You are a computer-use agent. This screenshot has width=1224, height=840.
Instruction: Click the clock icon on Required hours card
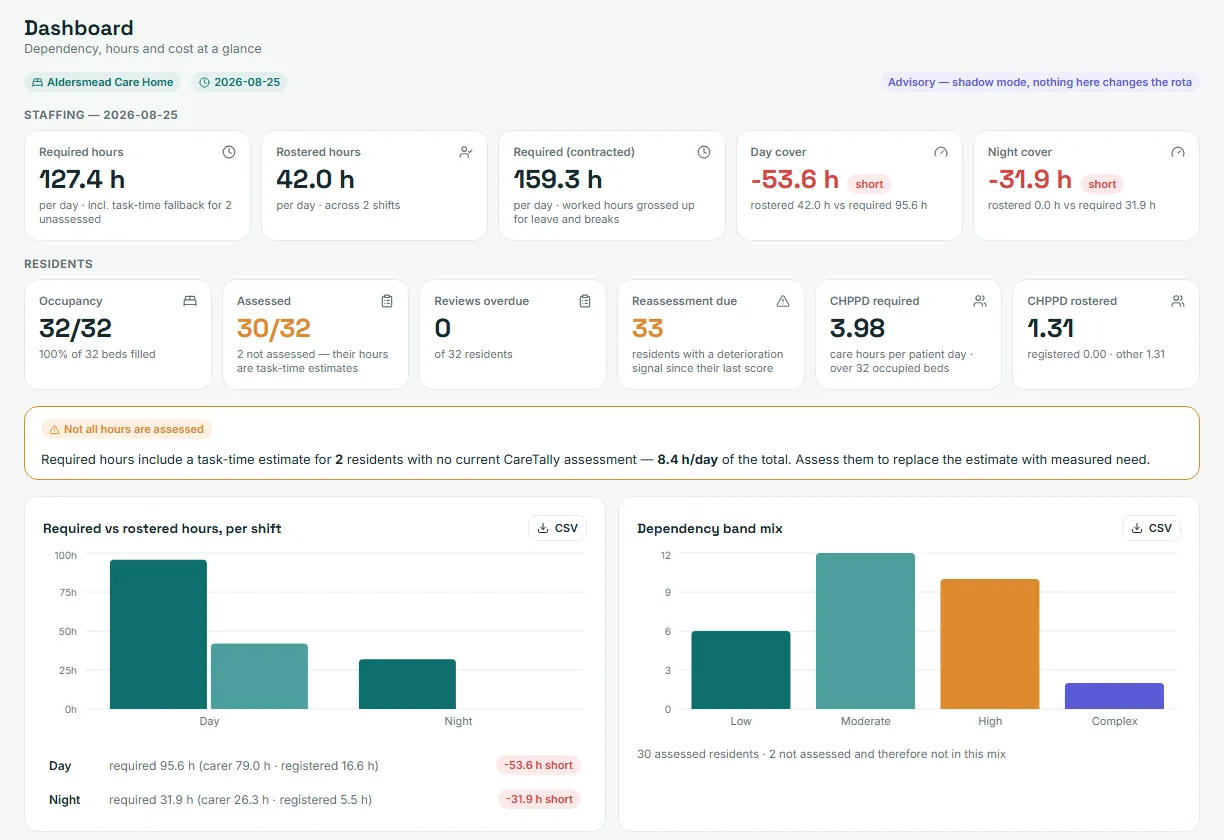point(229,152)
